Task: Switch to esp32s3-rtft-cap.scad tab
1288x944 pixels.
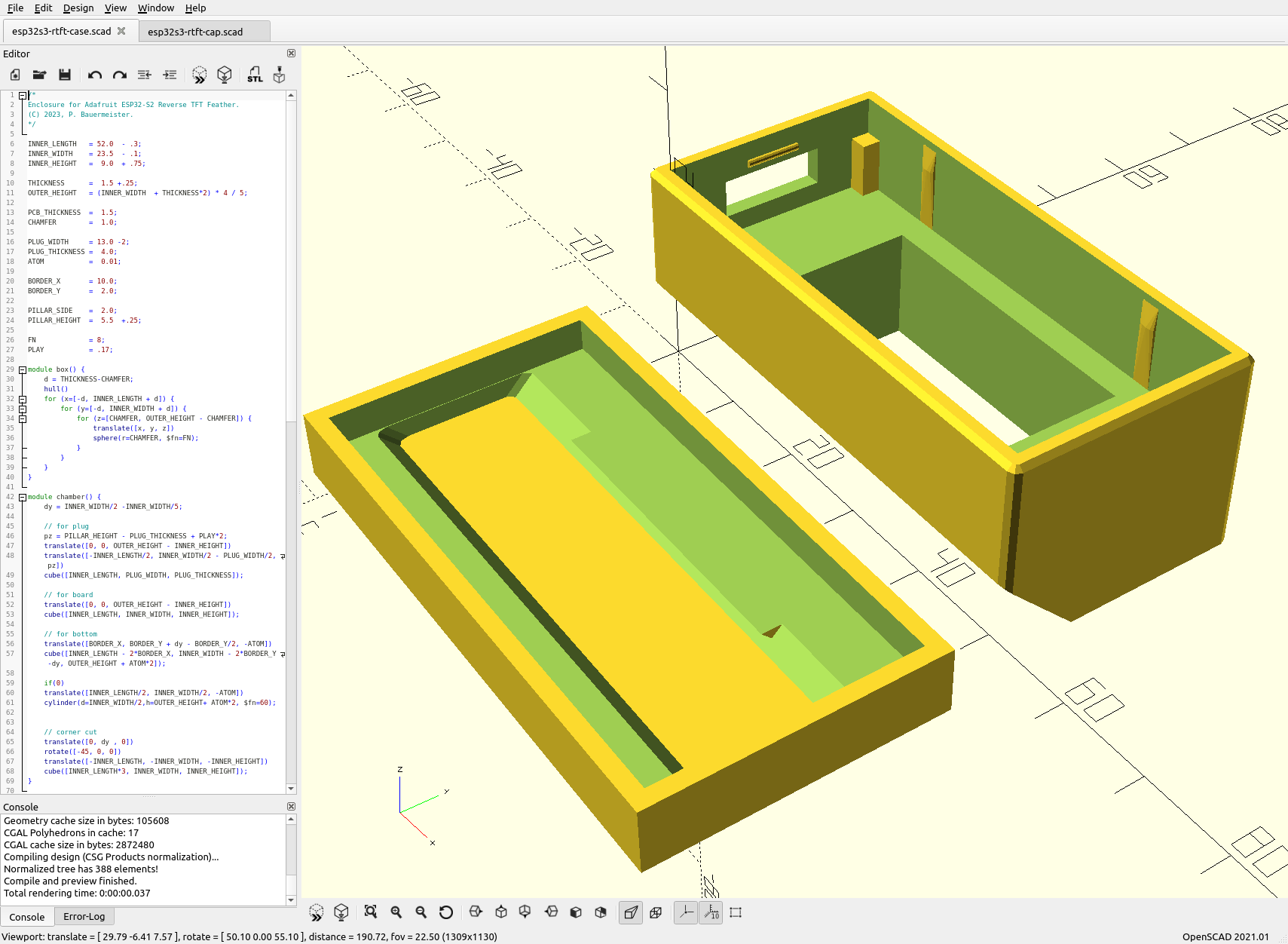Action: click(x=195, y=32)
